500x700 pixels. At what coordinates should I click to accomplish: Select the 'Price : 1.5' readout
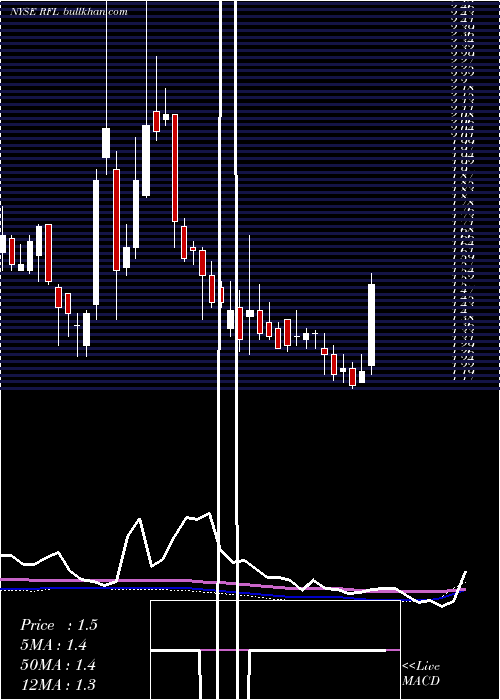tap(58, 625)
